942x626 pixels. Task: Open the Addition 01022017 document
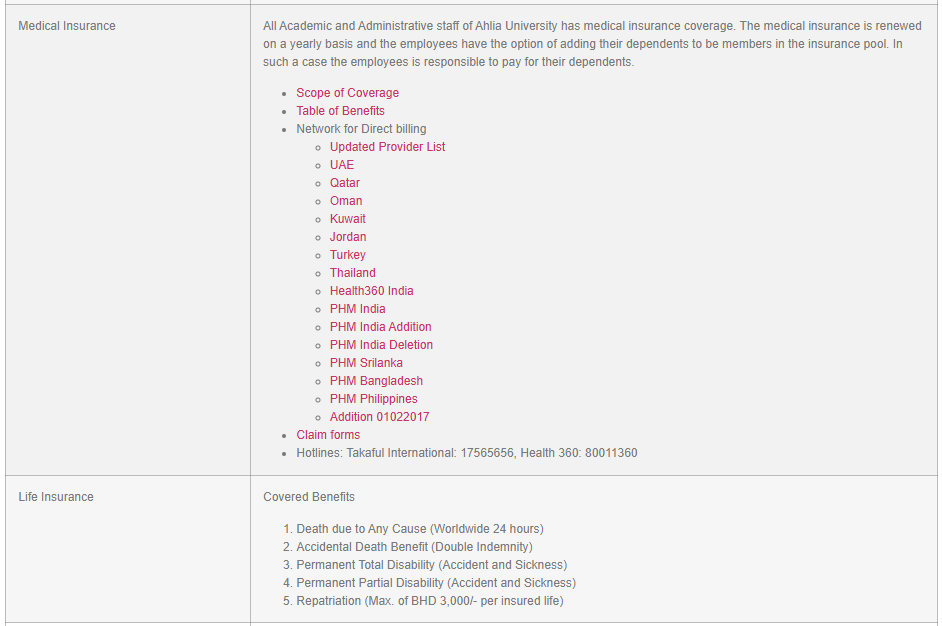pyautogui.click(x=379, y=416)
